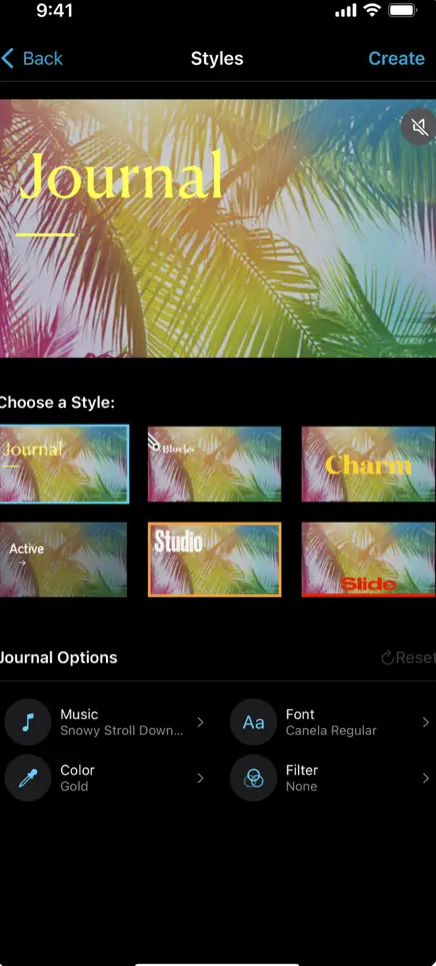Tap the 'Journal Options' heading
This screenshot has width=436, height=966.
[x=59, y=657]
